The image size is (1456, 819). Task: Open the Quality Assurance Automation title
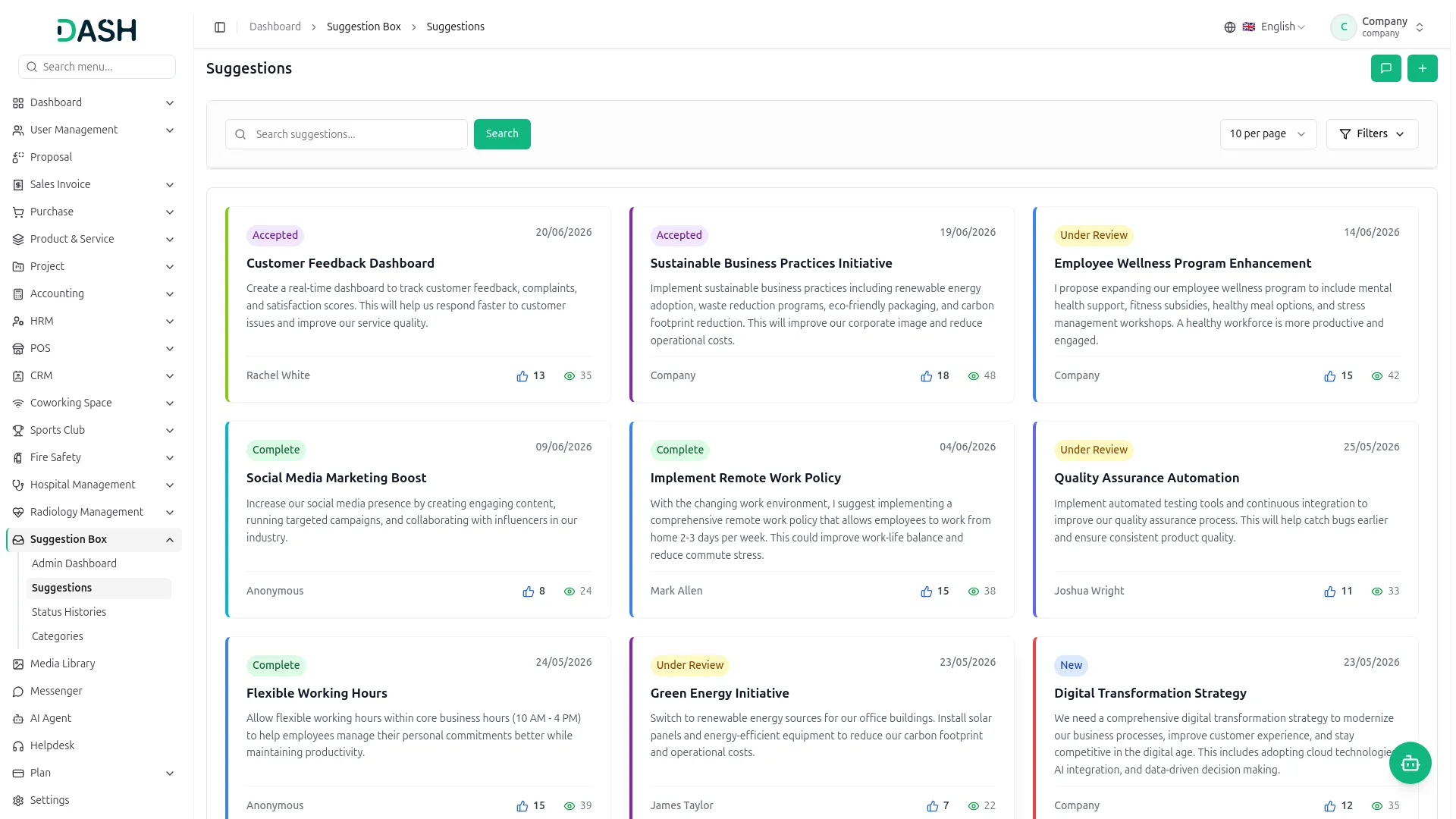coord(1146,479)
